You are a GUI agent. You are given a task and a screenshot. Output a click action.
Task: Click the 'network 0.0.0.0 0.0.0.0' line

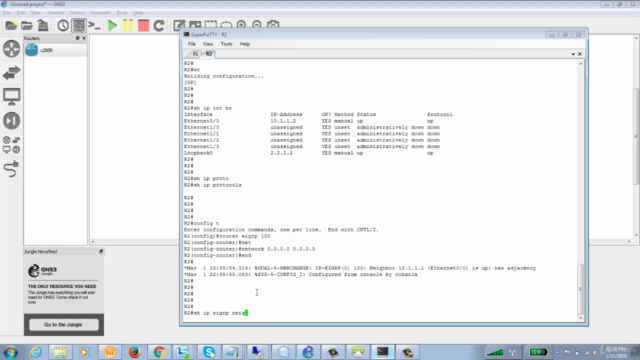249,249
